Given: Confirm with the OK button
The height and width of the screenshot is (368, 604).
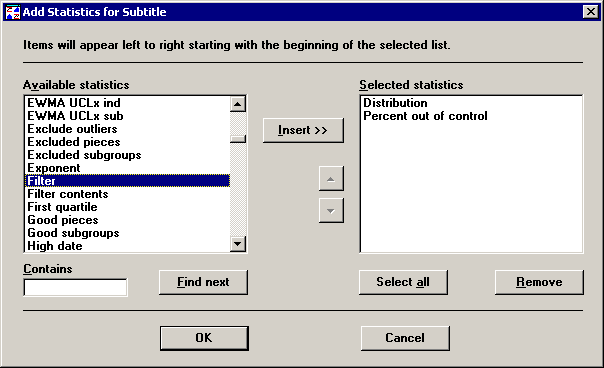Looking at the screenshot, I should point(204,338).
